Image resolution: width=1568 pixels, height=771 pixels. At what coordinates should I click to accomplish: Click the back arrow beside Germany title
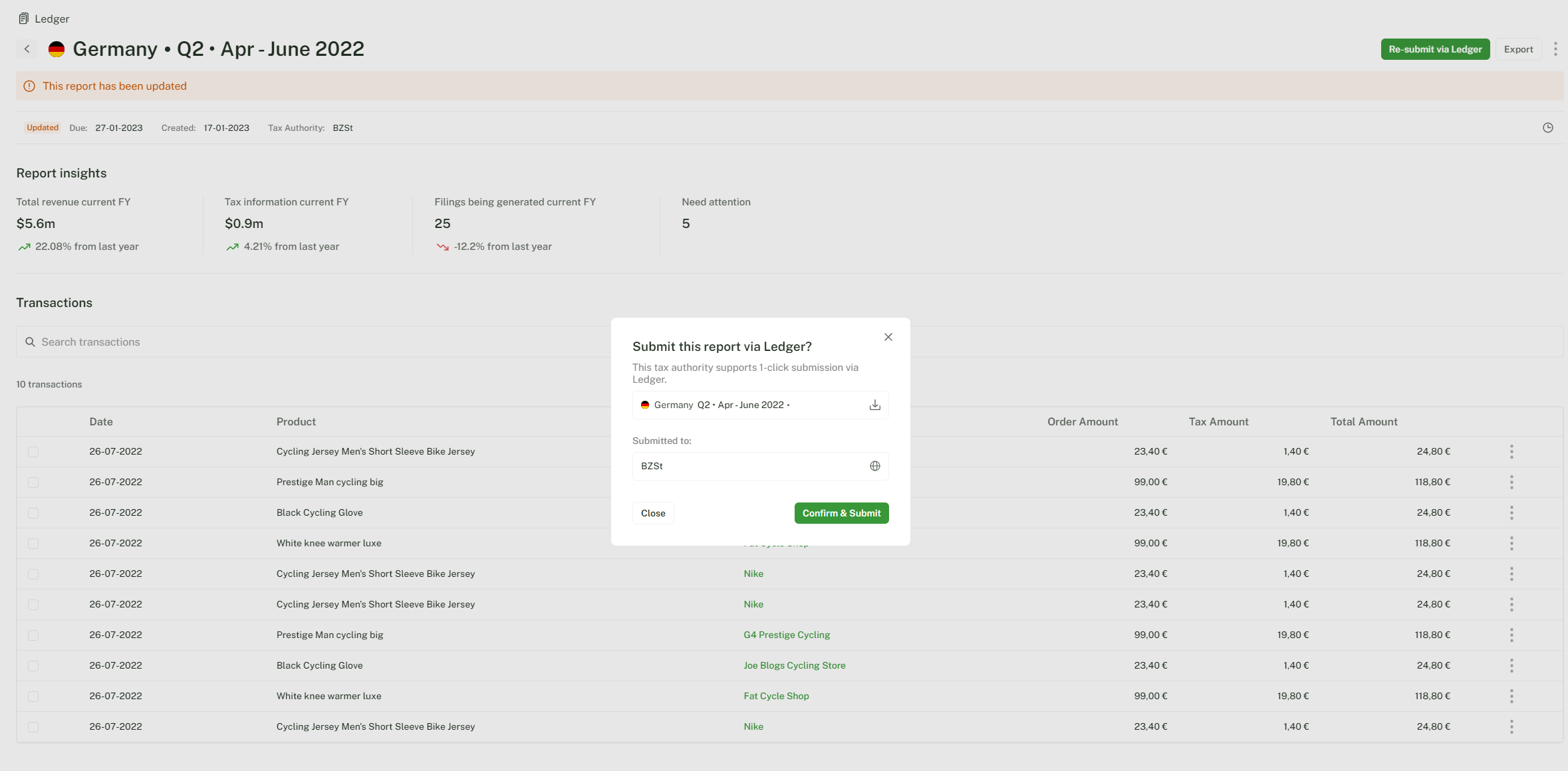(27, 49)
